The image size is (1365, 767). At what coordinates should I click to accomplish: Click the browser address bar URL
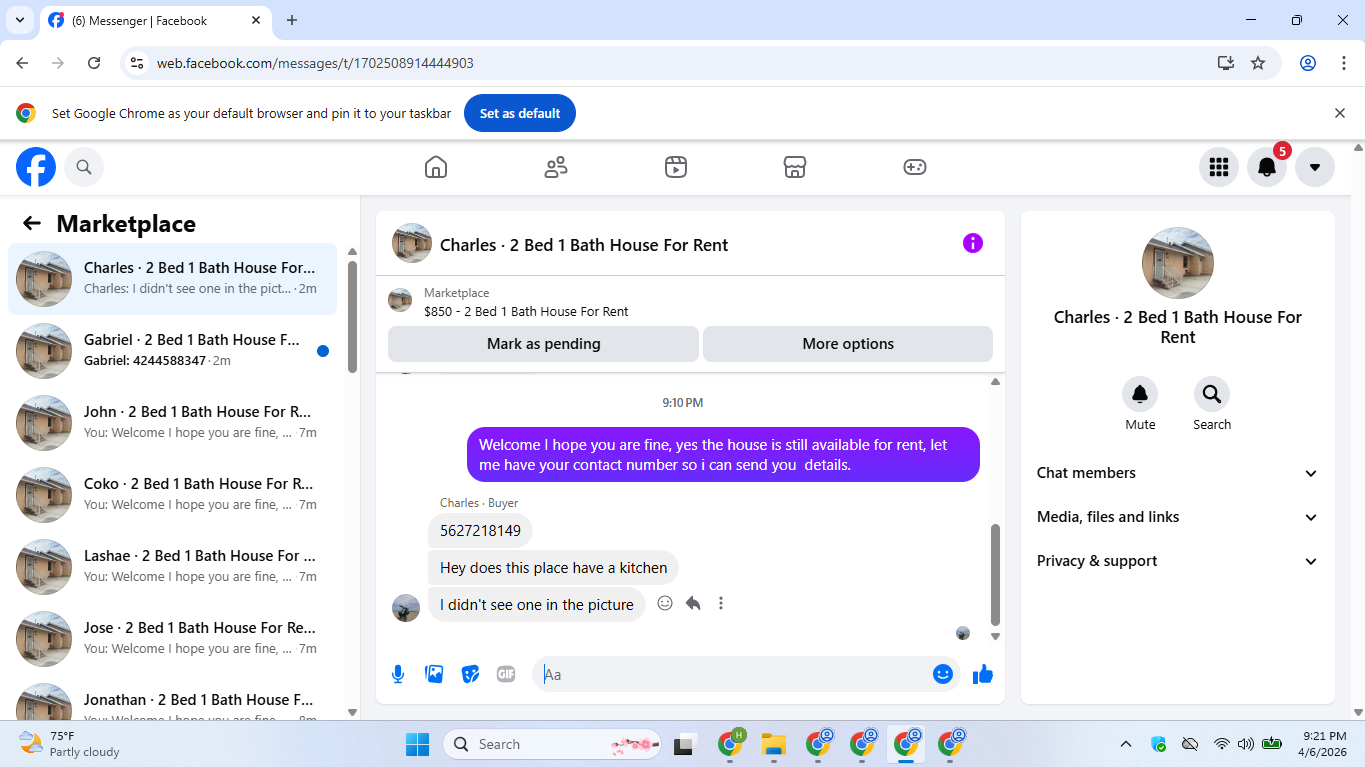315,63
